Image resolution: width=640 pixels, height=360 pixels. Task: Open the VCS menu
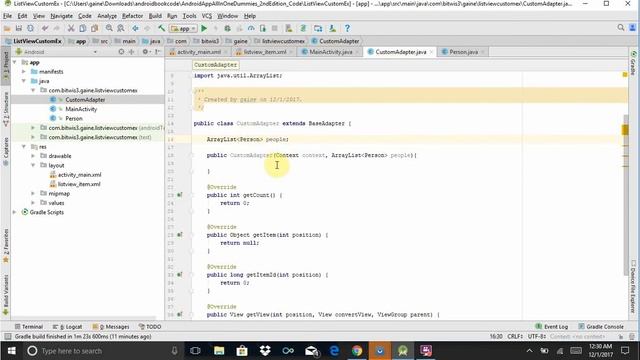coord(207,16)
